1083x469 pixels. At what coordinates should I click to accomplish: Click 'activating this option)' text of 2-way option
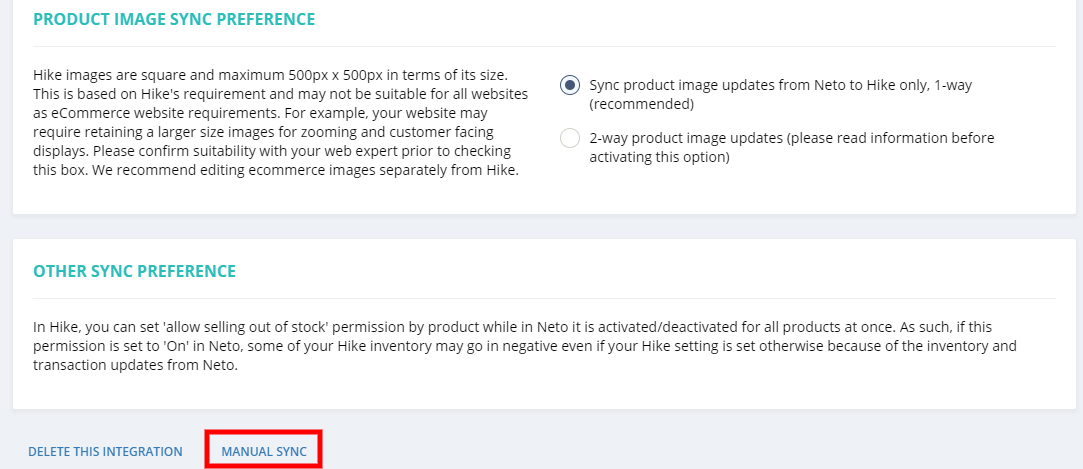pyautogui.click(x=659, y=157)
